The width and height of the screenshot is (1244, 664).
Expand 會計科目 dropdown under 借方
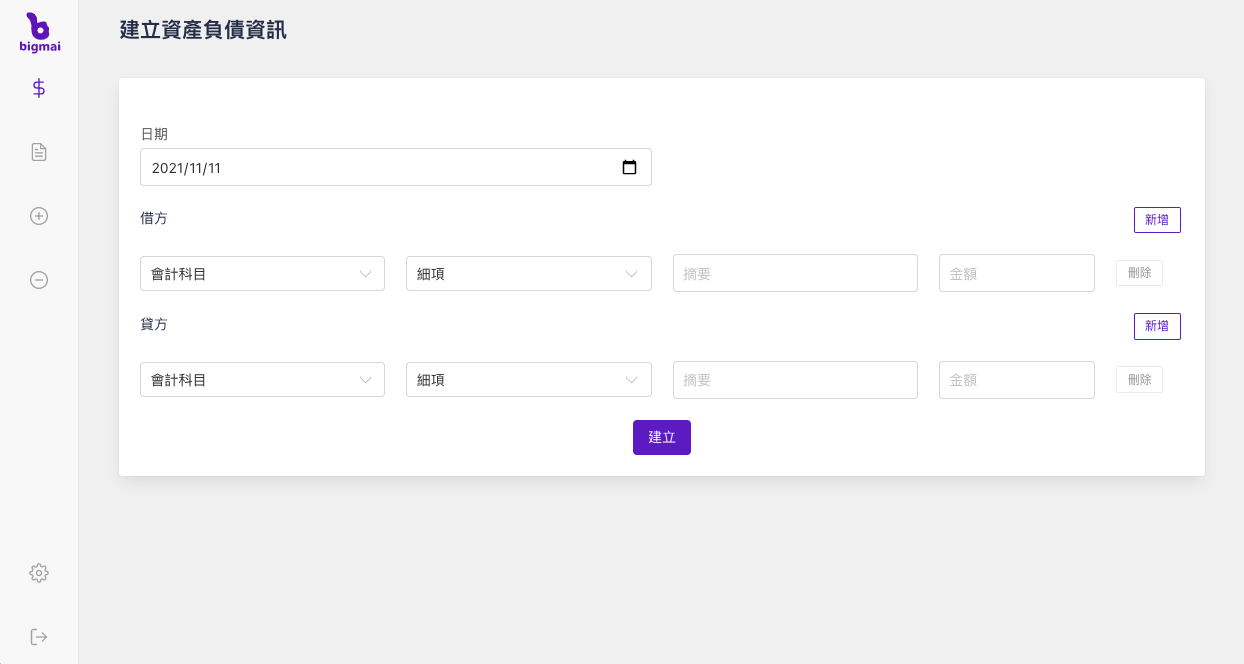[x=262, y=273]
